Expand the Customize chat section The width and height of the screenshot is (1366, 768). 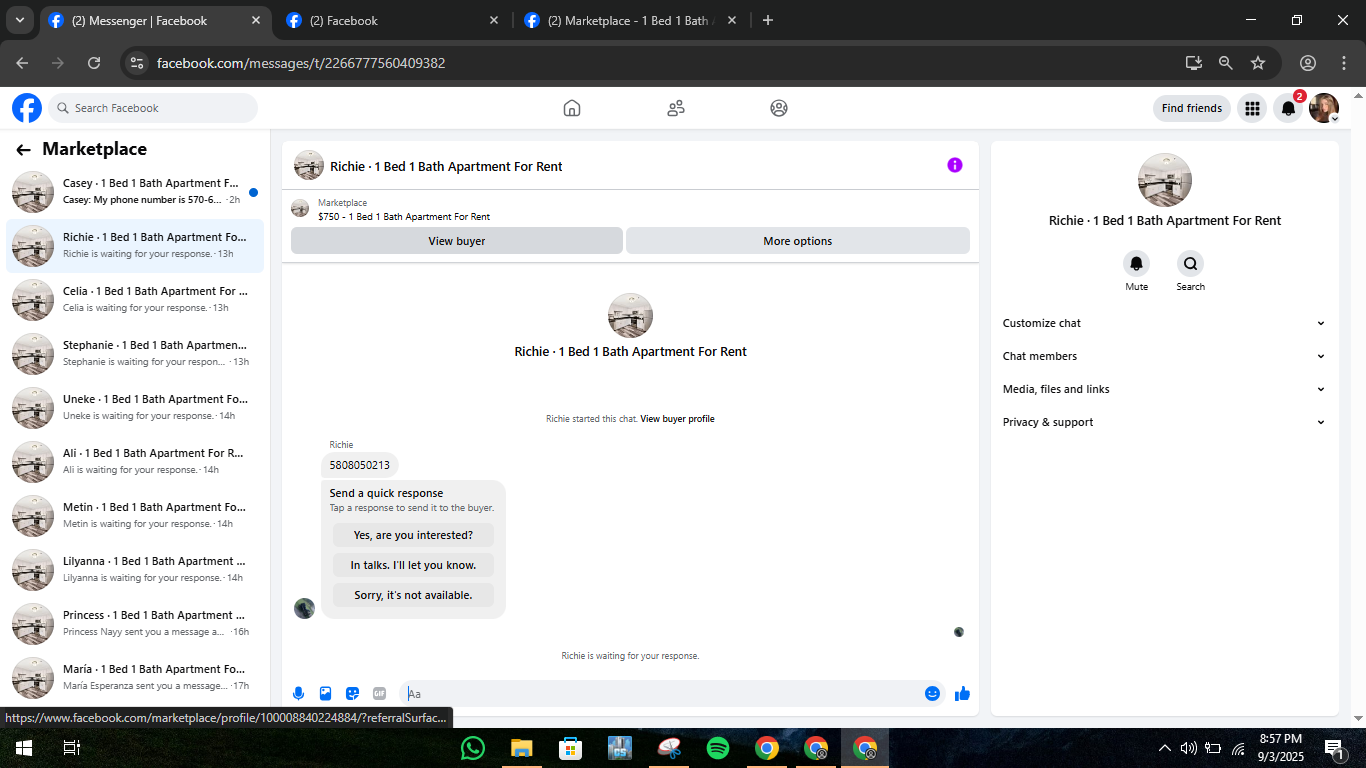coord(1164,323)
